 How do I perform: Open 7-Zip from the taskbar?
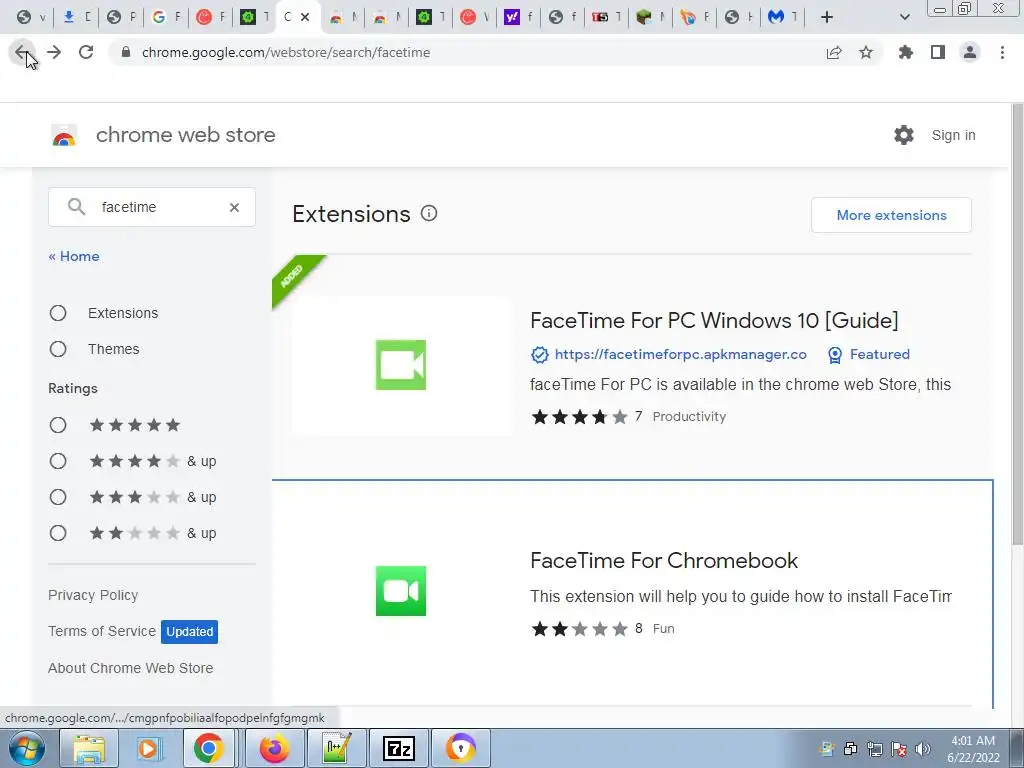click(x=398, y=748)
